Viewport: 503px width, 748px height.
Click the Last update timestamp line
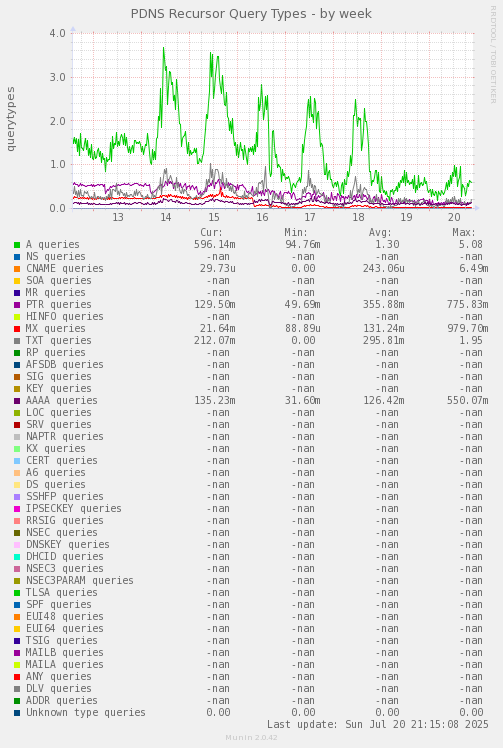pyautogui.click(x=377, y=724)
